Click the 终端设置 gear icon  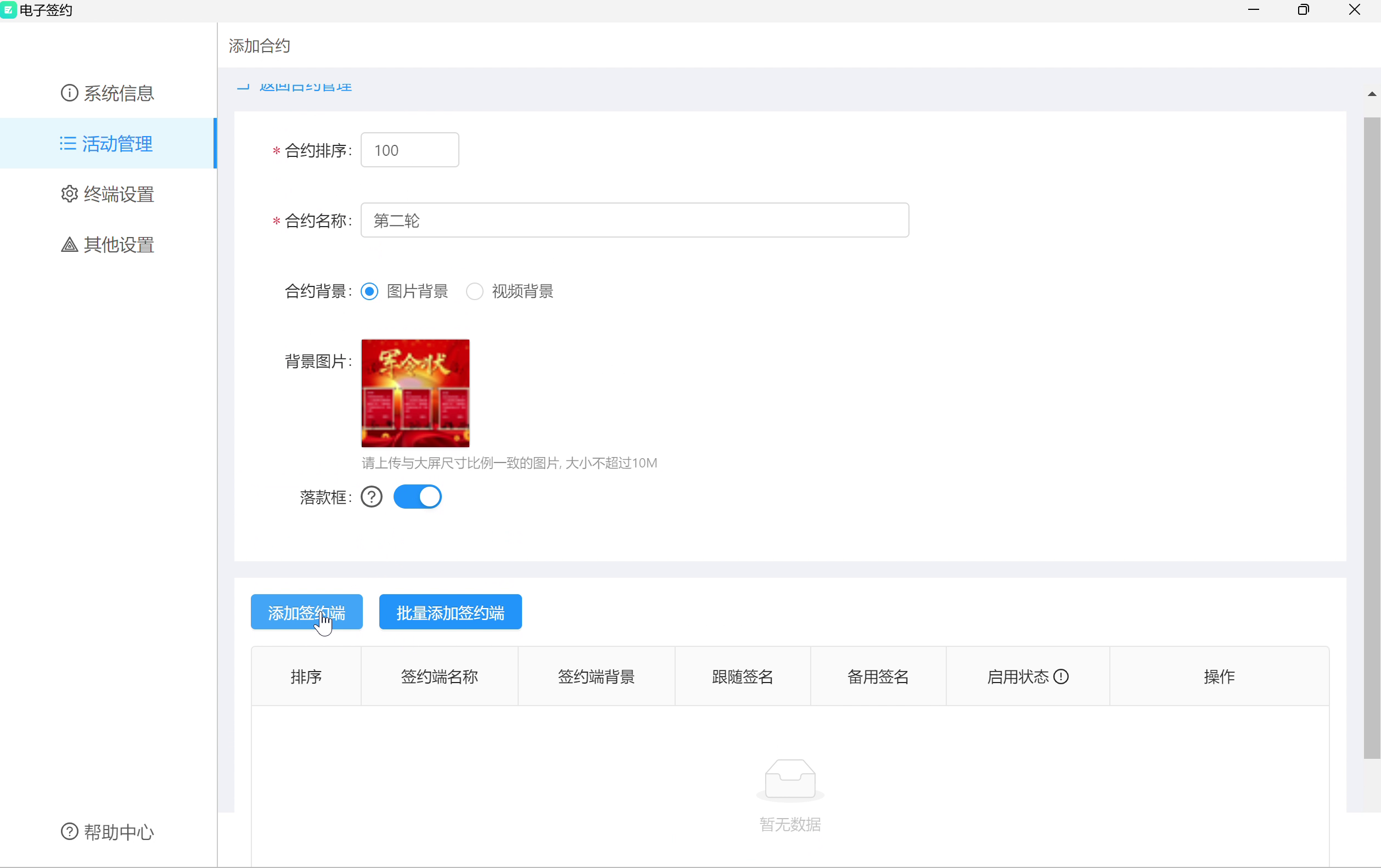[69, 194]
